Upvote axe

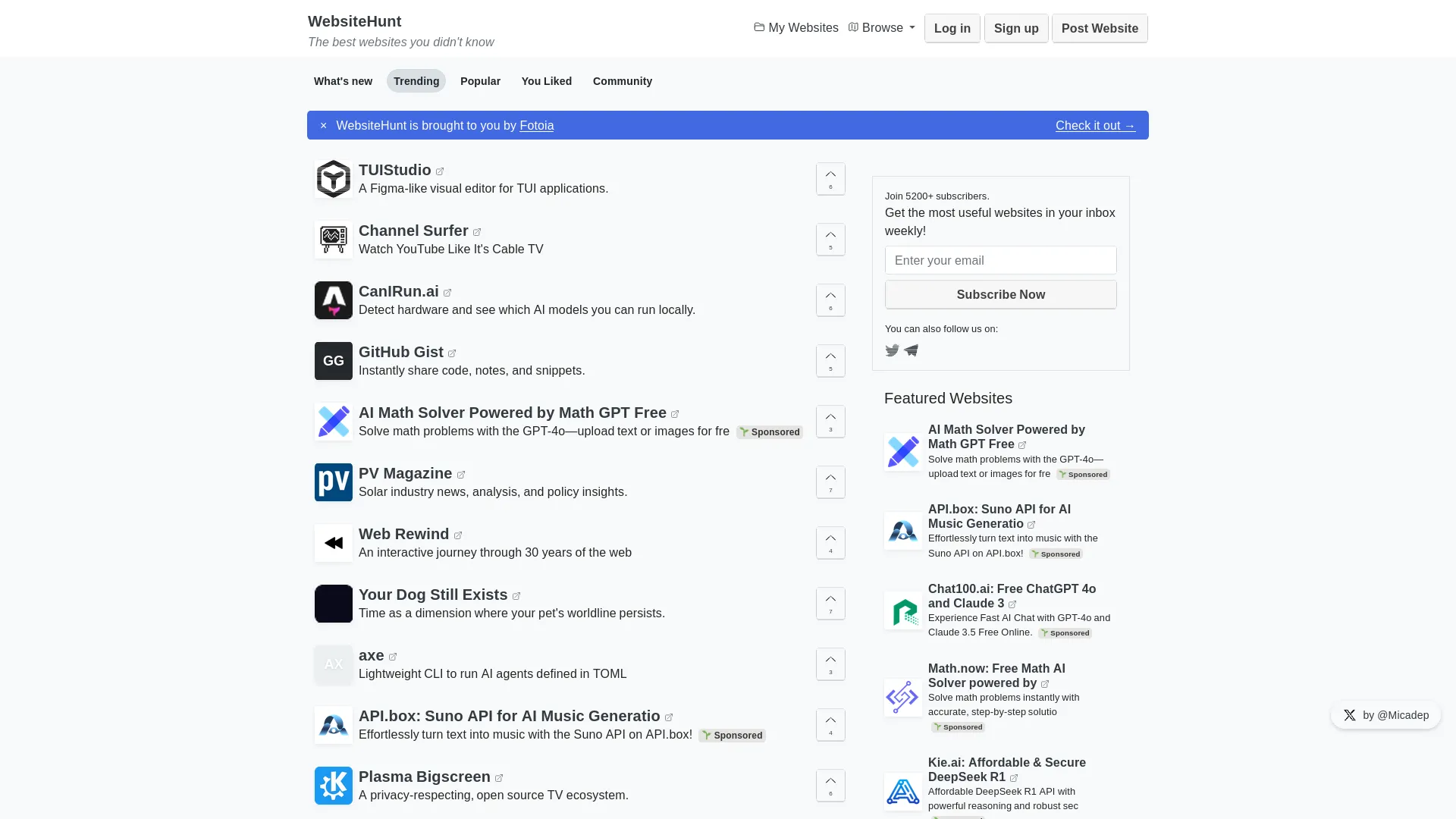click(x=830, y=664)
